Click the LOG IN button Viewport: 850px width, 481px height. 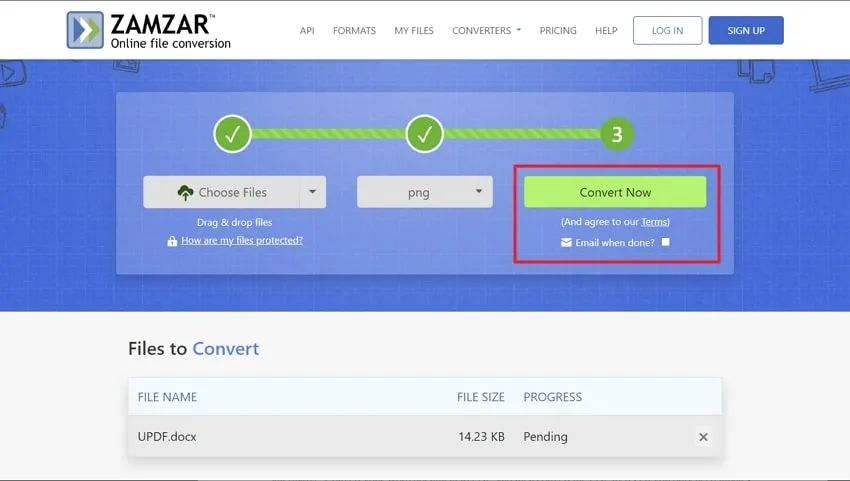(x=667, y=30)
